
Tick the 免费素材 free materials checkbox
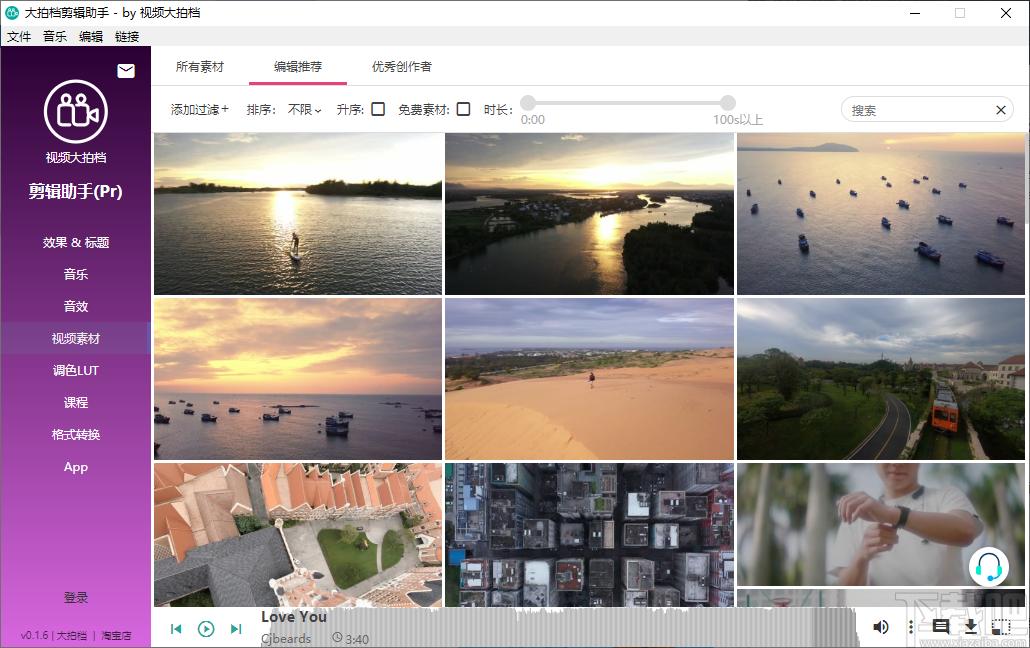(x=464, y=109)
